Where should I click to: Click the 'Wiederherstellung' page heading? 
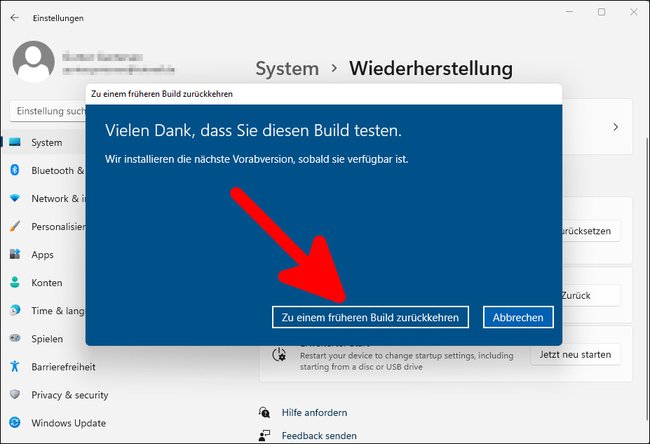tap(431, 68)
